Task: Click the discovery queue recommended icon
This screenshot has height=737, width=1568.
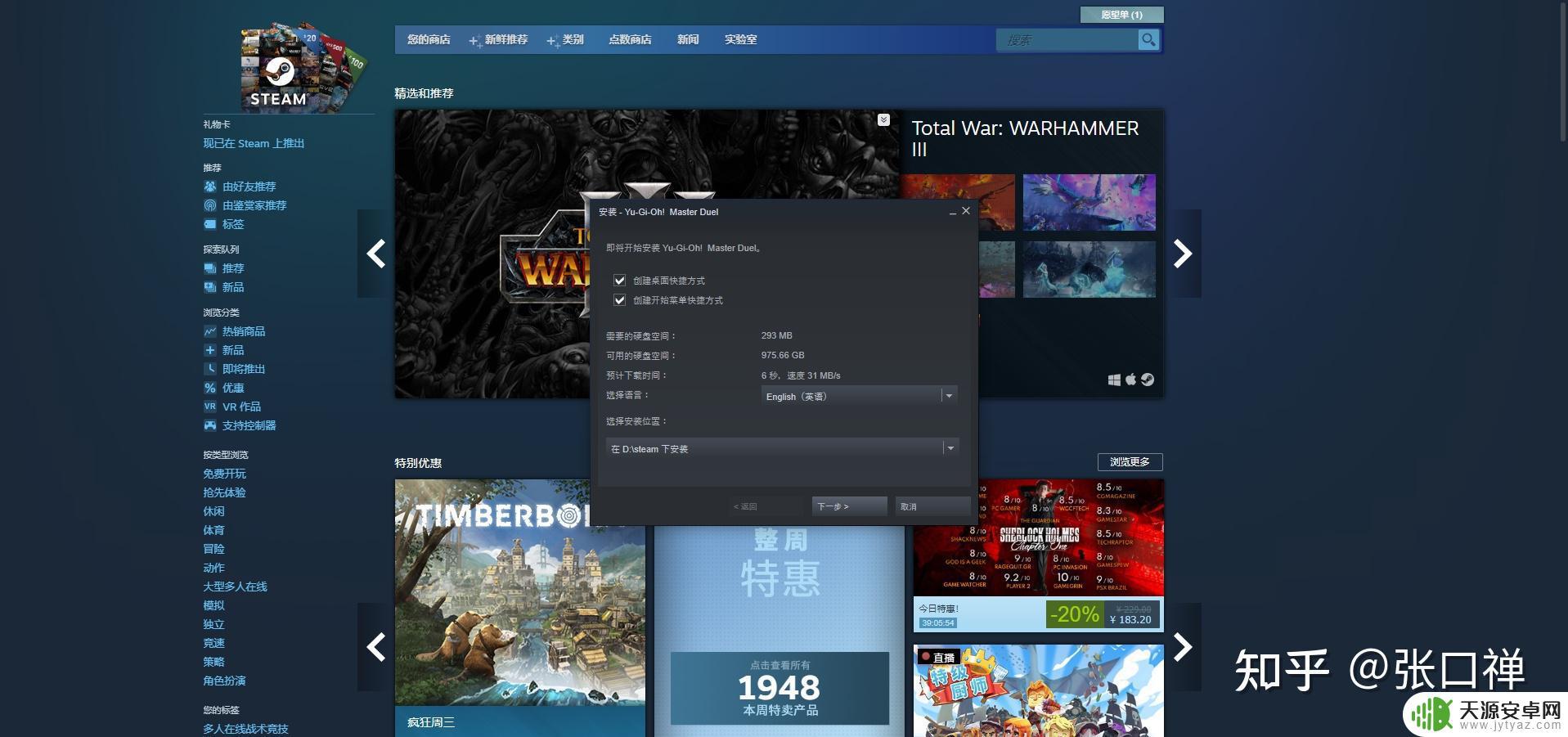Action: (210, 268)
